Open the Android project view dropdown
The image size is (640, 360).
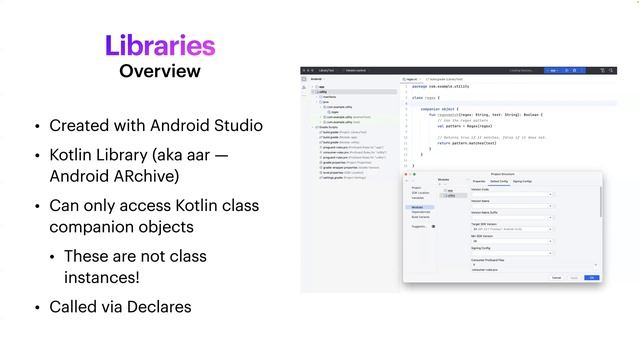317,79
